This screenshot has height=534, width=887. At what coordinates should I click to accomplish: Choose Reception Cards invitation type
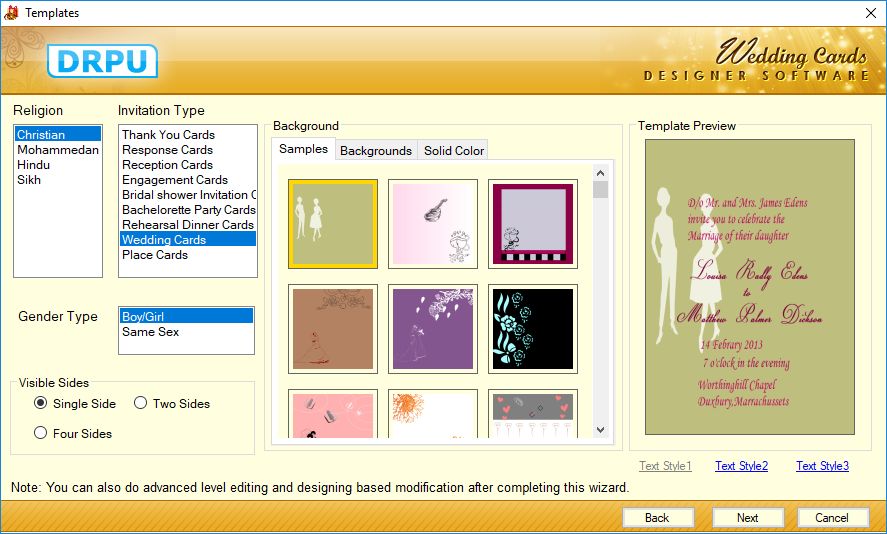(x=188, y=165)
